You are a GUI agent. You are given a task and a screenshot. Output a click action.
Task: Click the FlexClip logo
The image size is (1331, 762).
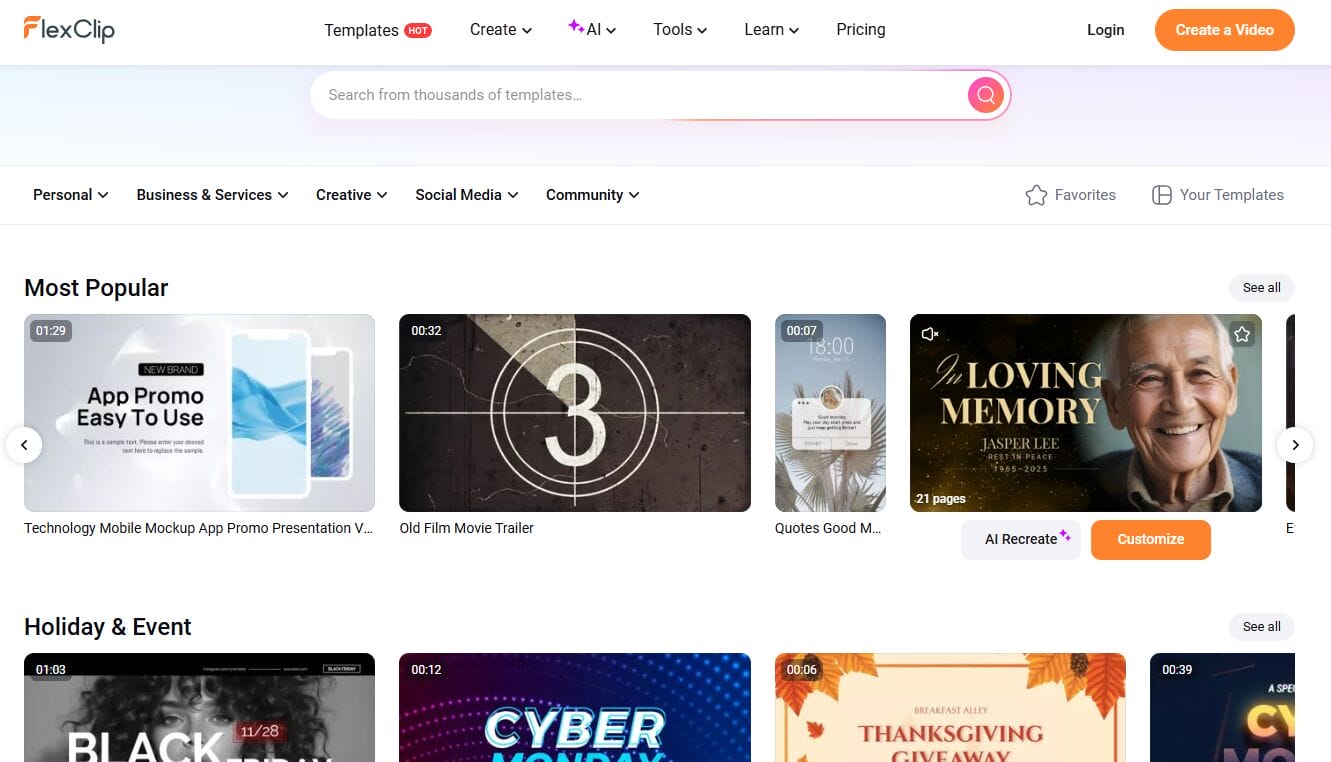click(x=69, y=29)
